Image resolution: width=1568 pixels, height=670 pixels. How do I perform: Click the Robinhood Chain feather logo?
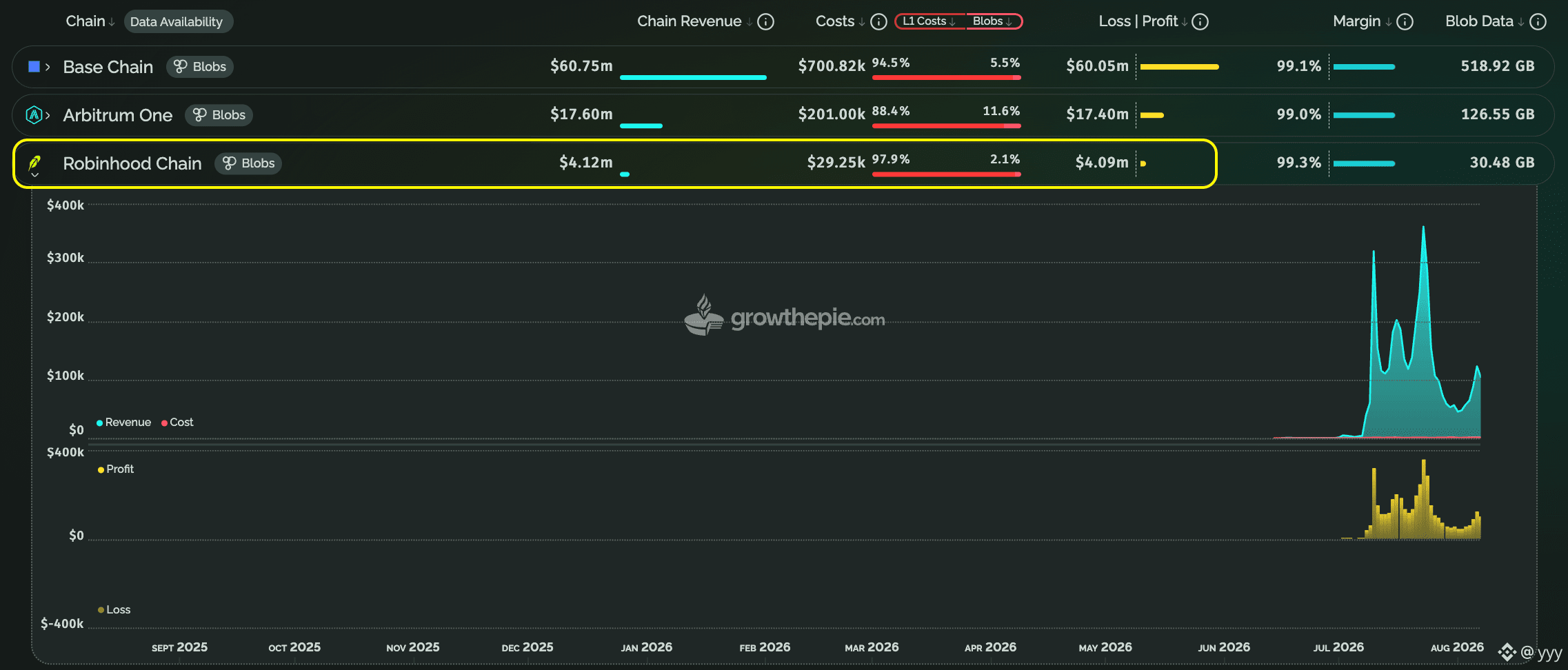[x=34, y=163]
